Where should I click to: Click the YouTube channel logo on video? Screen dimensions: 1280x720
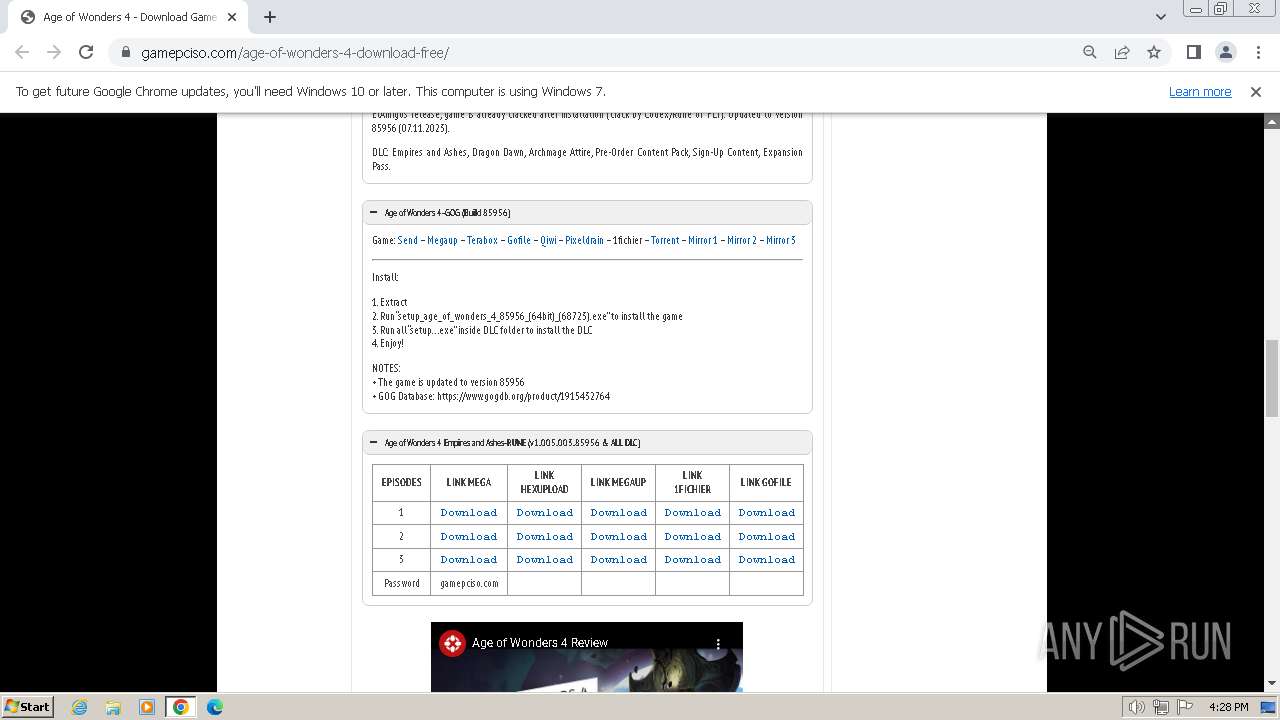click(452, 643)
